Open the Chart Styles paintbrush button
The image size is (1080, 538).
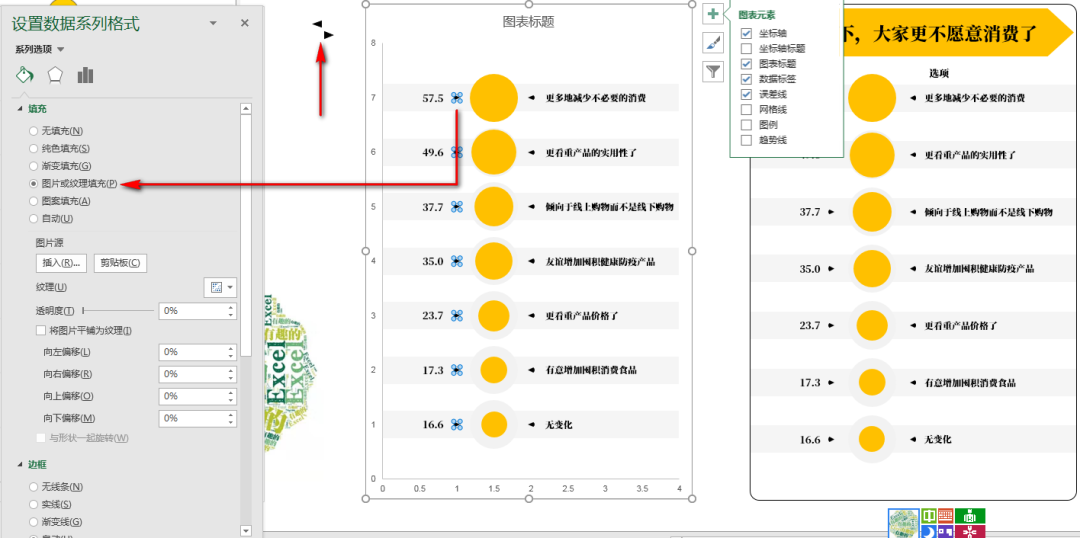pyautogui.click(x=713, y=43)
